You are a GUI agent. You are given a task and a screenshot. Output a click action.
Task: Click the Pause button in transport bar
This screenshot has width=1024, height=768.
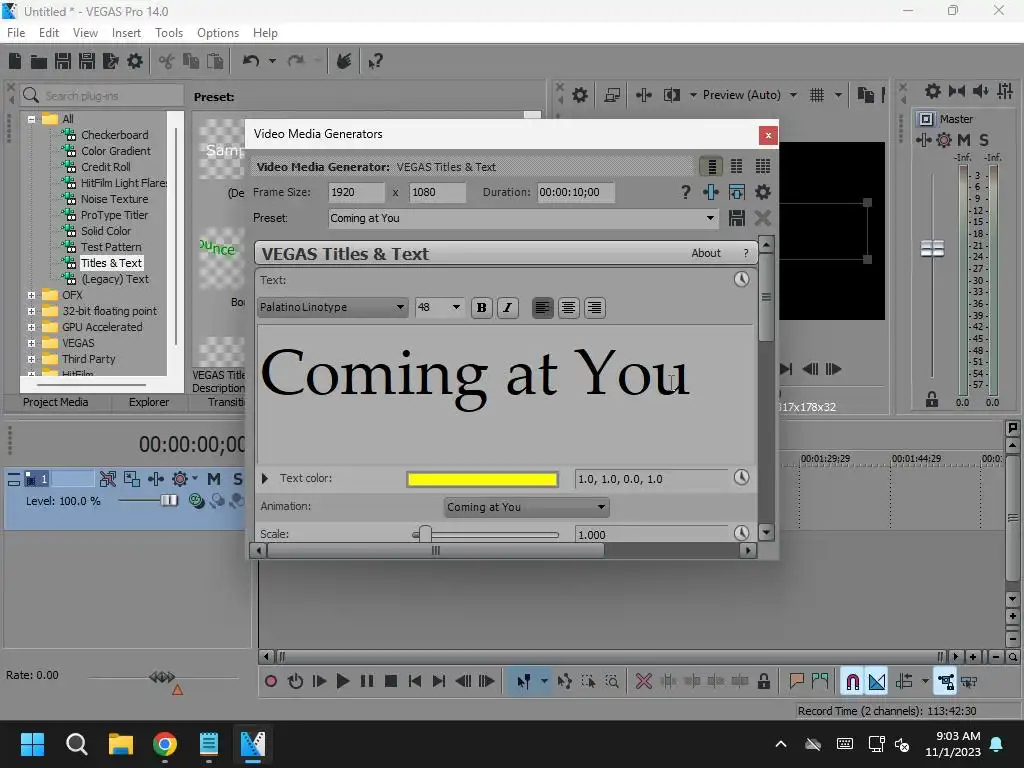367,682
